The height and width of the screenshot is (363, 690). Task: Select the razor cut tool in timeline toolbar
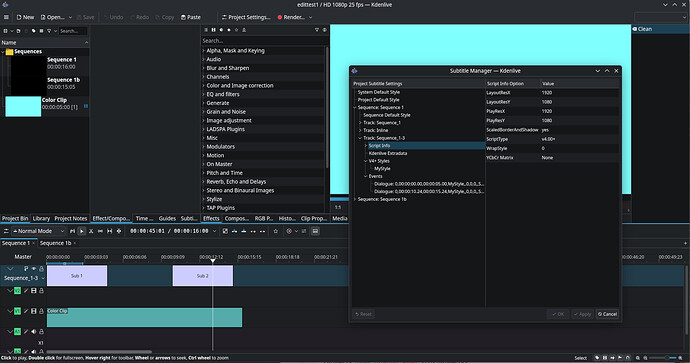point(91,231)
